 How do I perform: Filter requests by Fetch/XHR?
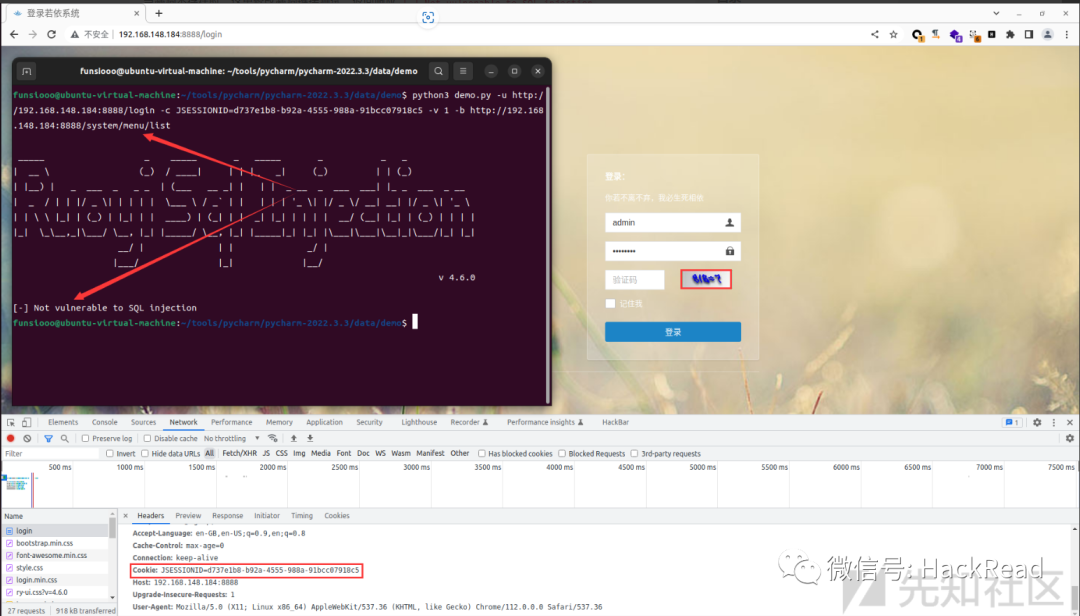pyautogui.click(x=239, y=453)
